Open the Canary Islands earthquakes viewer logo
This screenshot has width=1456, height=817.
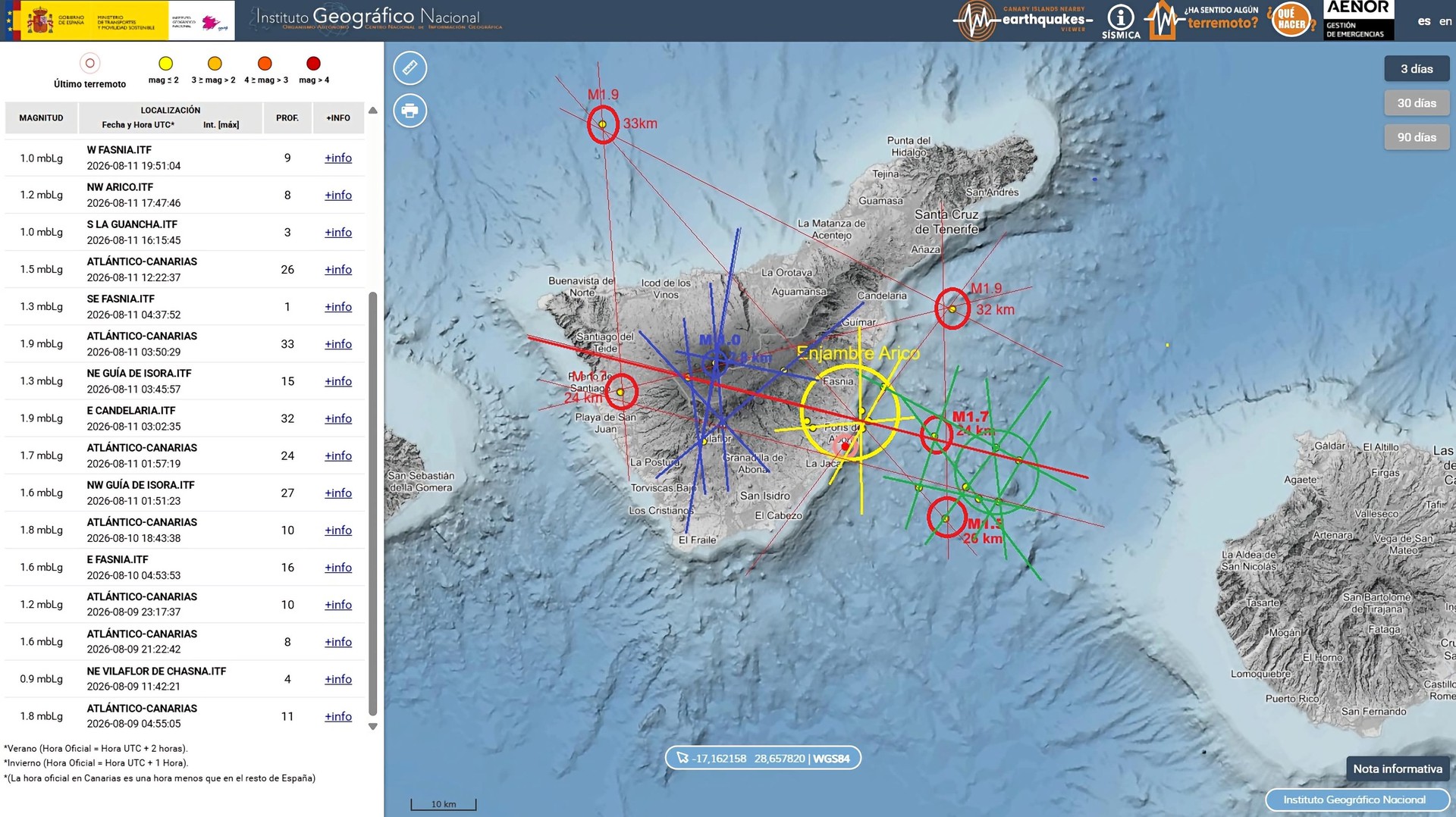[x=1023, y=20]
